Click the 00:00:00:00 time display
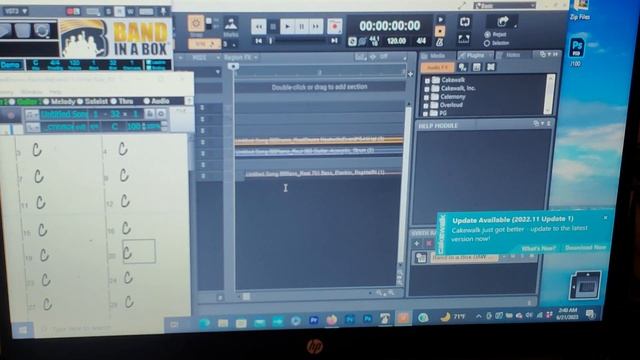 (x=389, y=26)
